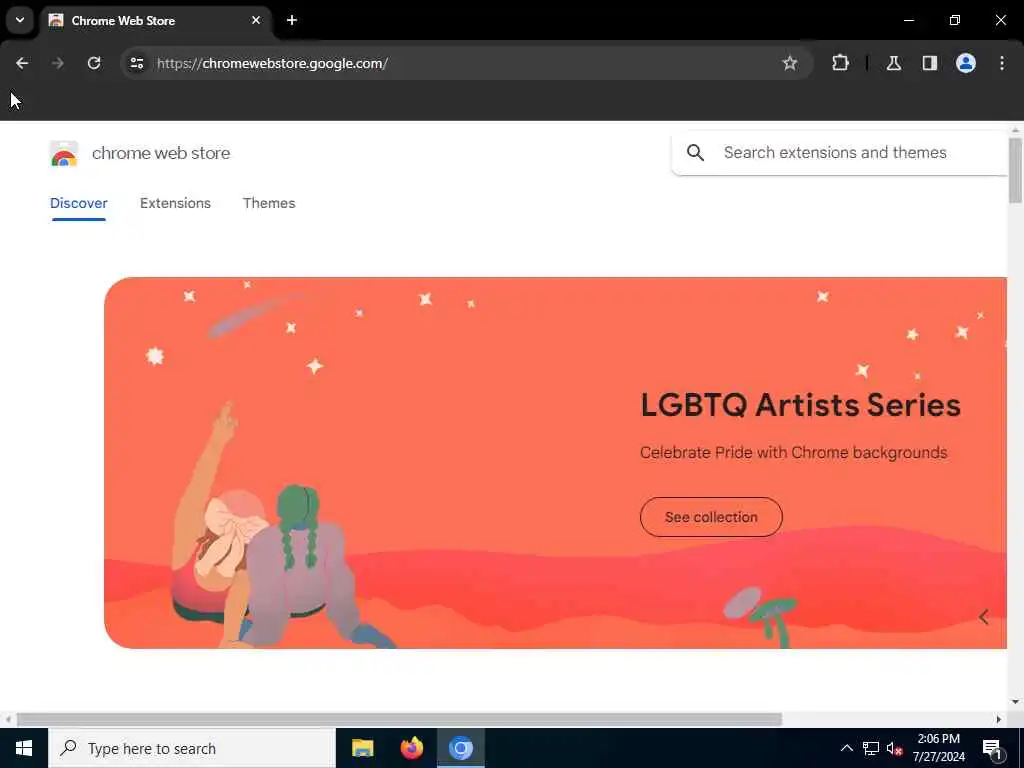Click the taskbar search box

pos(191,748)
